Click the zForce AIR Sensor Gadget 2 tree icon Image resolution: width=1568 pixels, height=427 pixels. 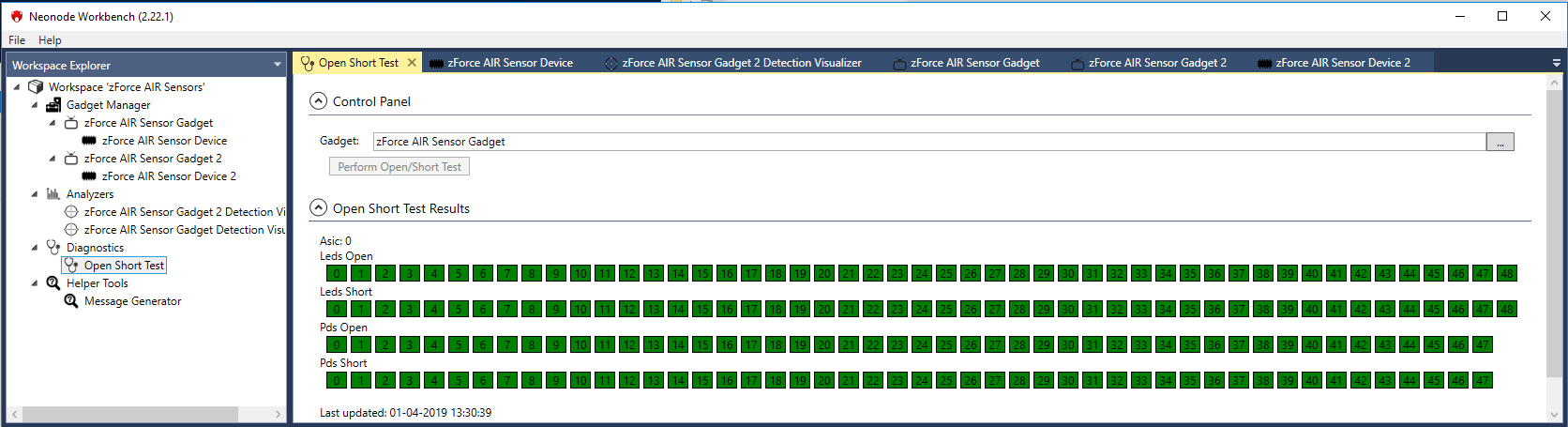pyautogui.click(x=71, y=159)
